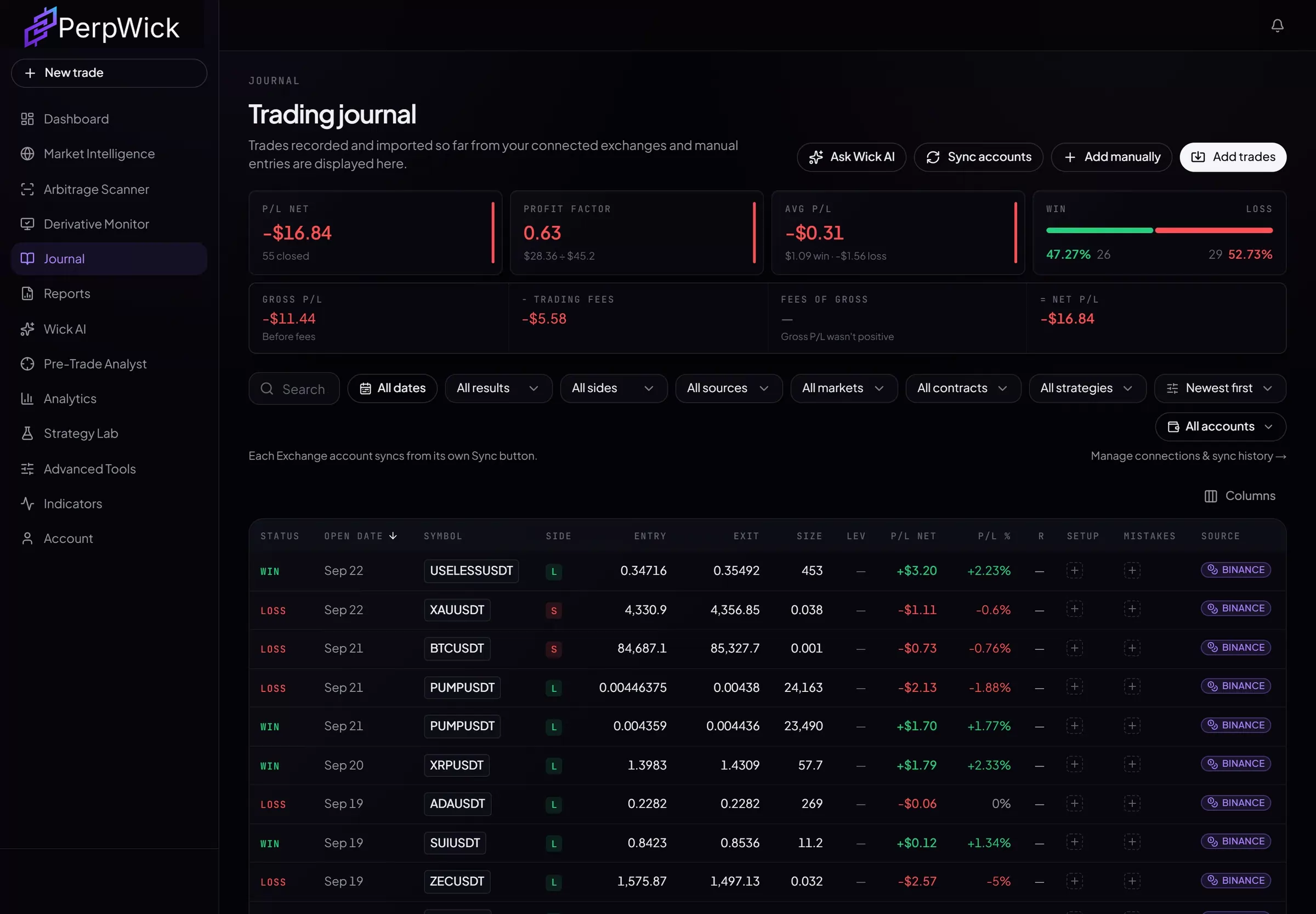Add mistakes tag for ZECUSDT row
Screen dimensions: 1316x914
coord(1132,881)
